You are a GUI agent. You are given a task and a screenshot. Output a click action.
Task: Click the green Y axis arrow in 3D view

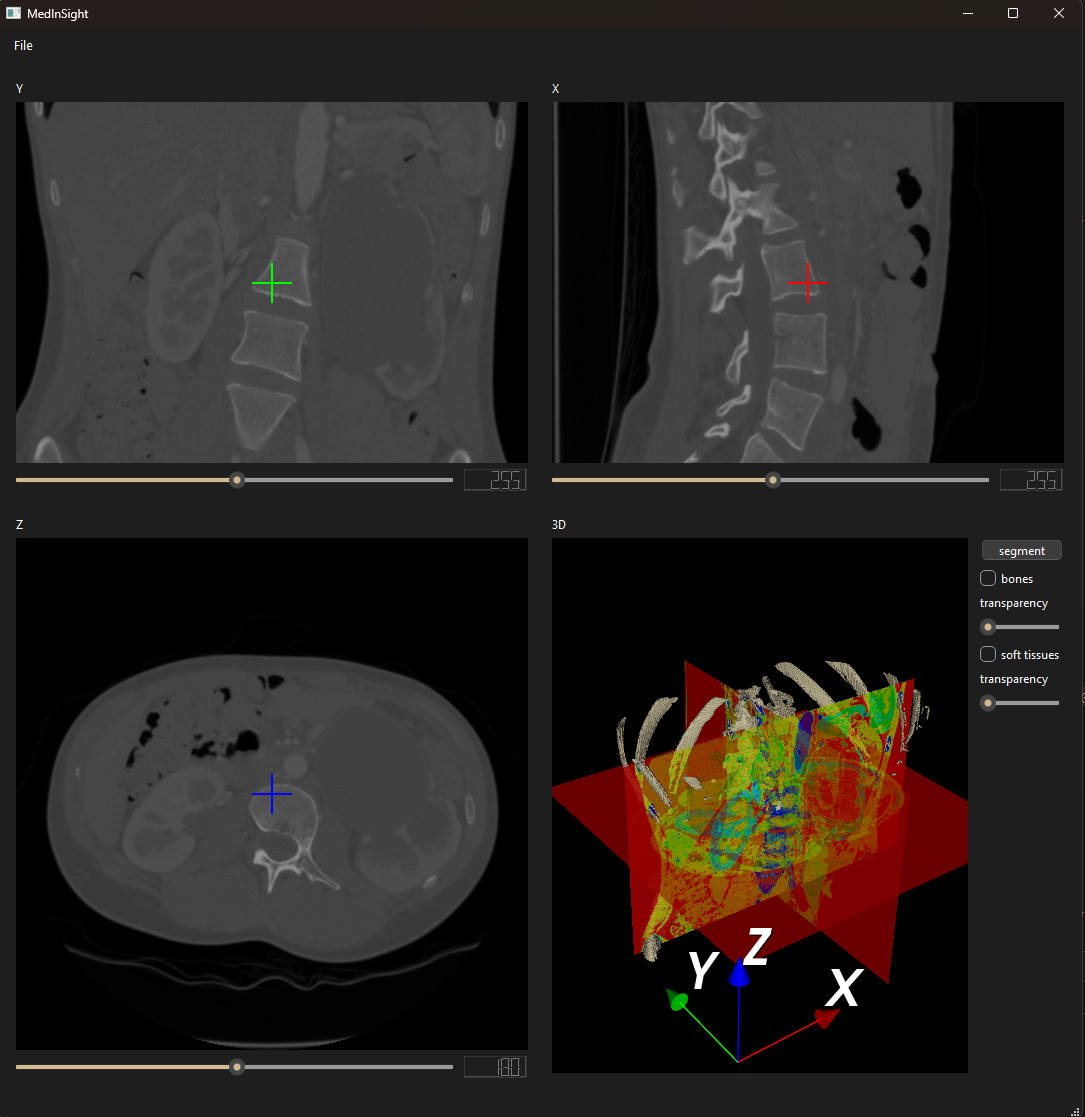pyautogui.click(x=678, y=1002)
